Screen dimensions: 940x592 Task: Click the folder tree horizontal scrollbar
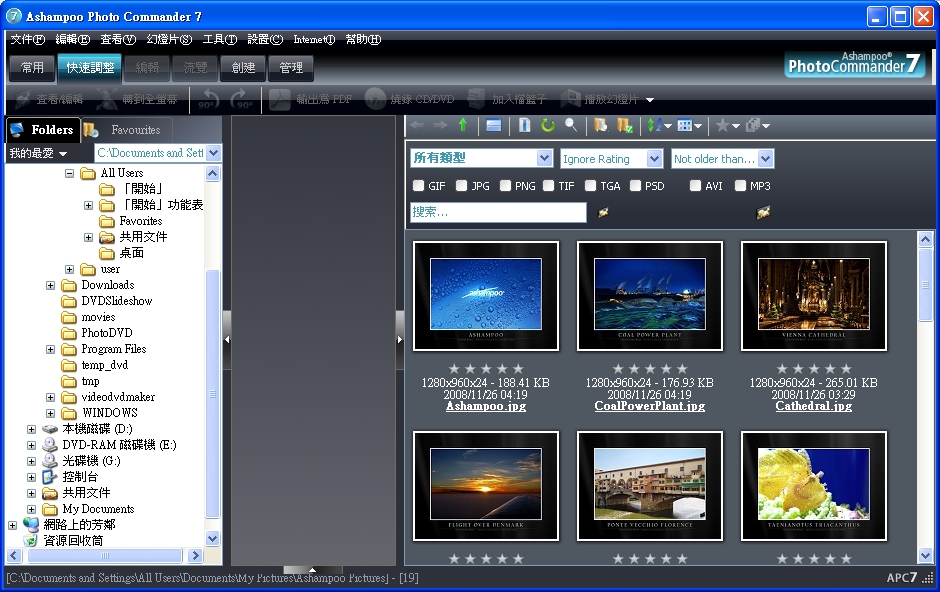pos(105,555)
